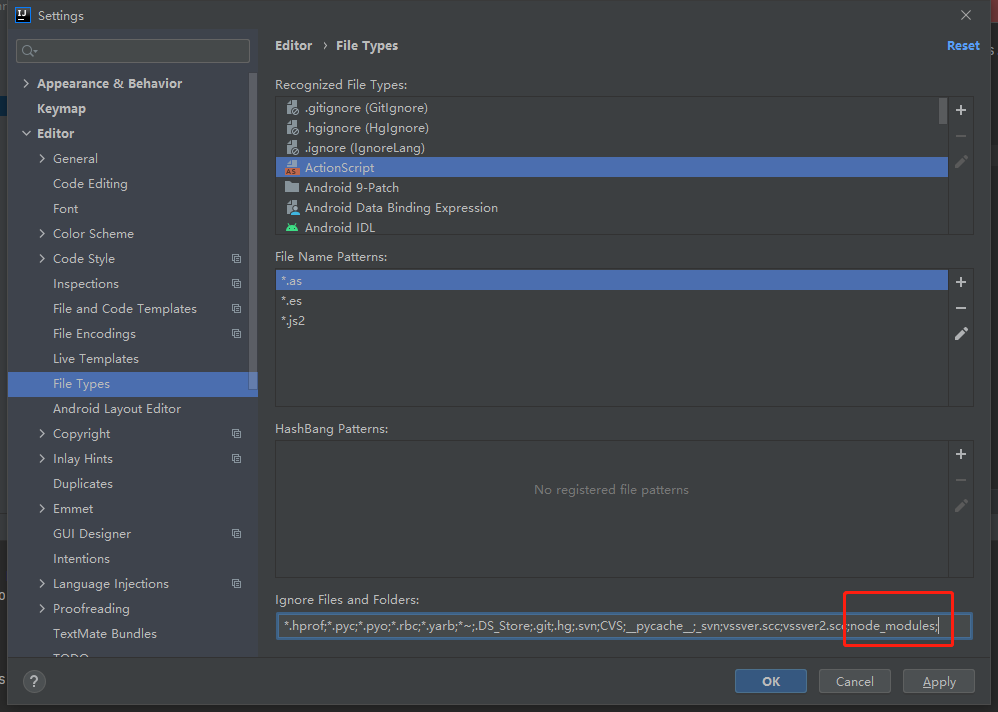The image size is (998, 712).
Task: Add a new file name pattern
Action: click(x=960, y=282)
